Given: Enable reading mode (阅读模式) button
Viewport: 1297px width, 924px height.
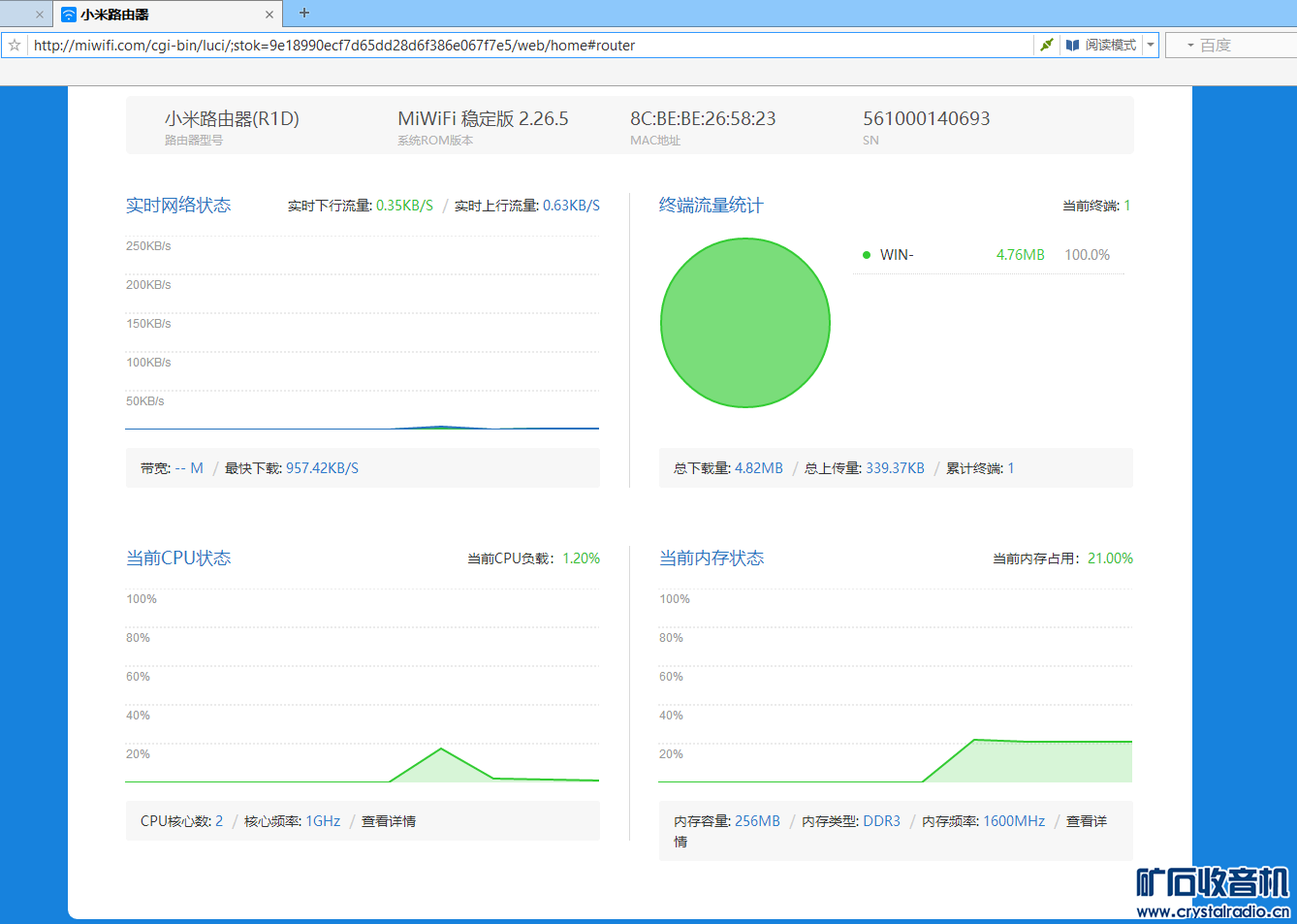Looking at the screenshot, I should [1101, 45].
